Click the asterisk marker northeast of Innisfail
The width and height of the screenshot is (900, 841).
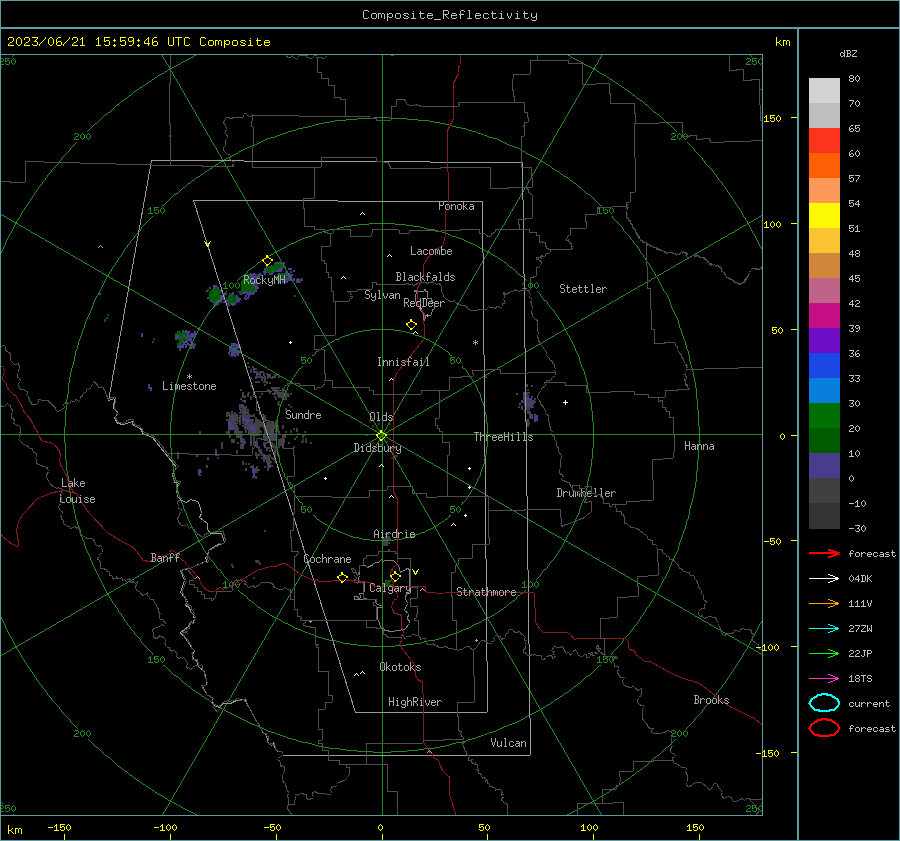[475, 343]
